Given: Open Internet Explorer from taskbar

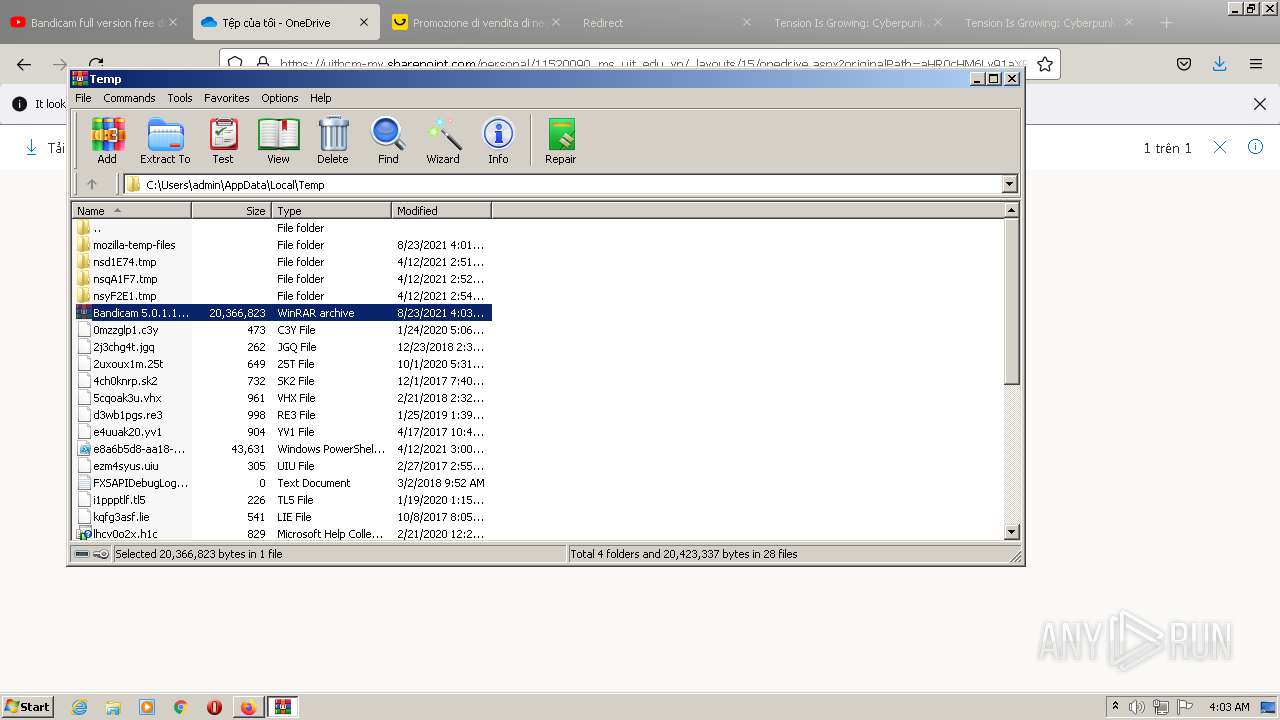Looking at the screenshot, I should pyautogui.click(x=79, y=707).
